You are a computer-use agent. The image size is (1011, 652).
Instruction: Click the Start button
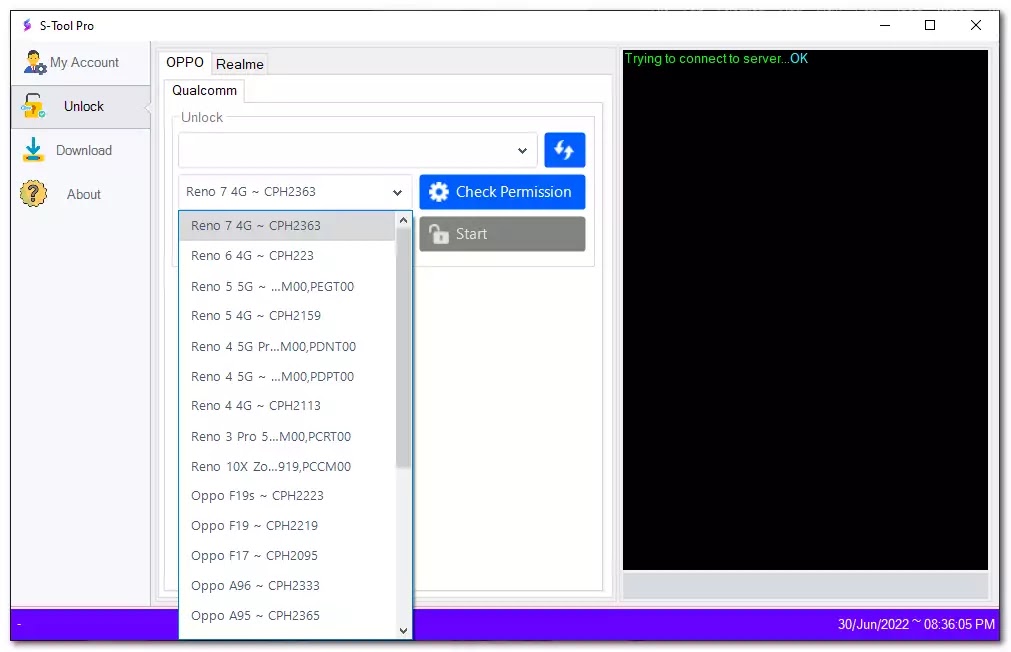click(502, 233)
